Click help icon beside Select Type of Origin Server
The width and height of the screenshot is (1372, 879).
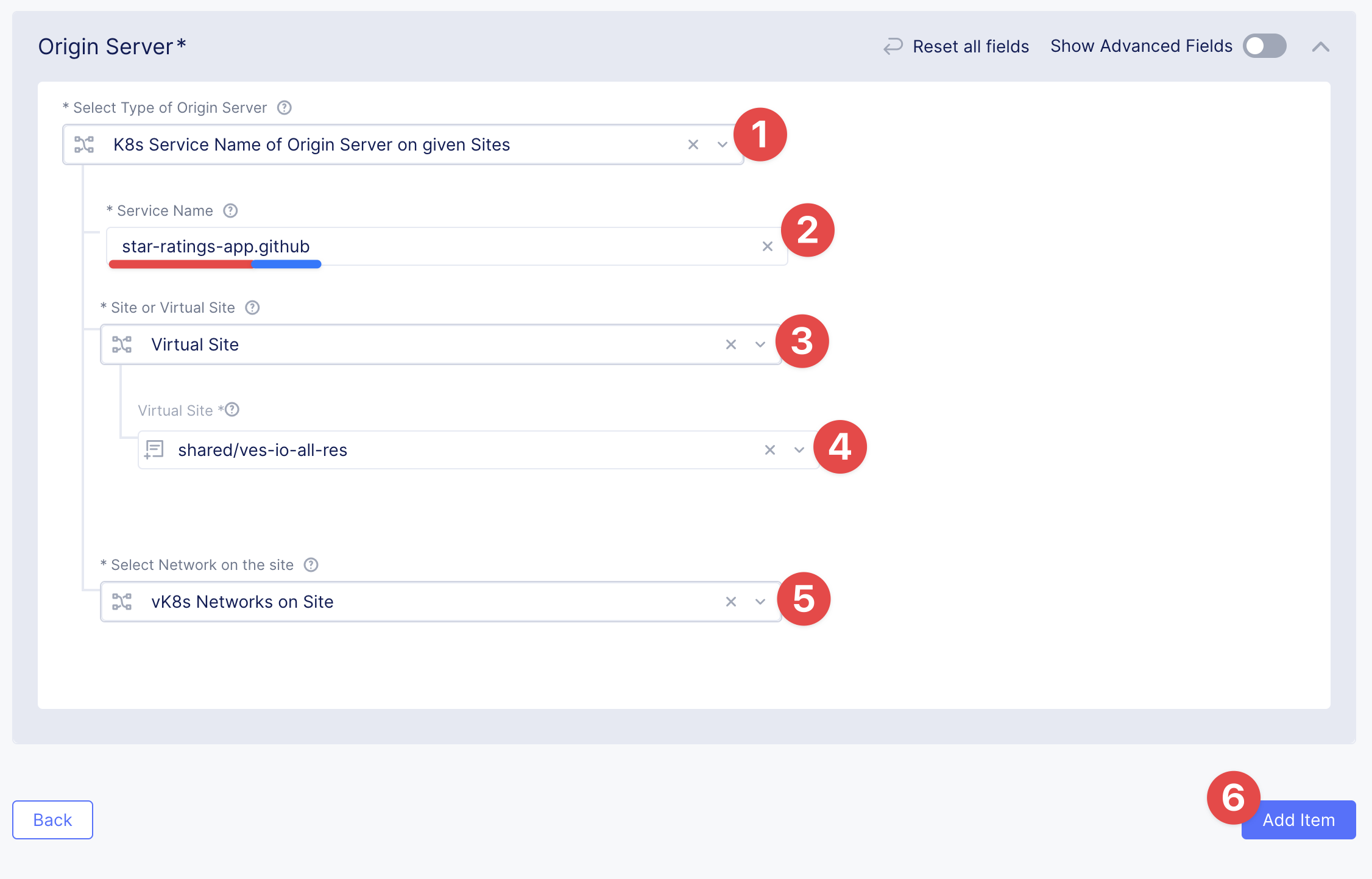tap(285, 108)
